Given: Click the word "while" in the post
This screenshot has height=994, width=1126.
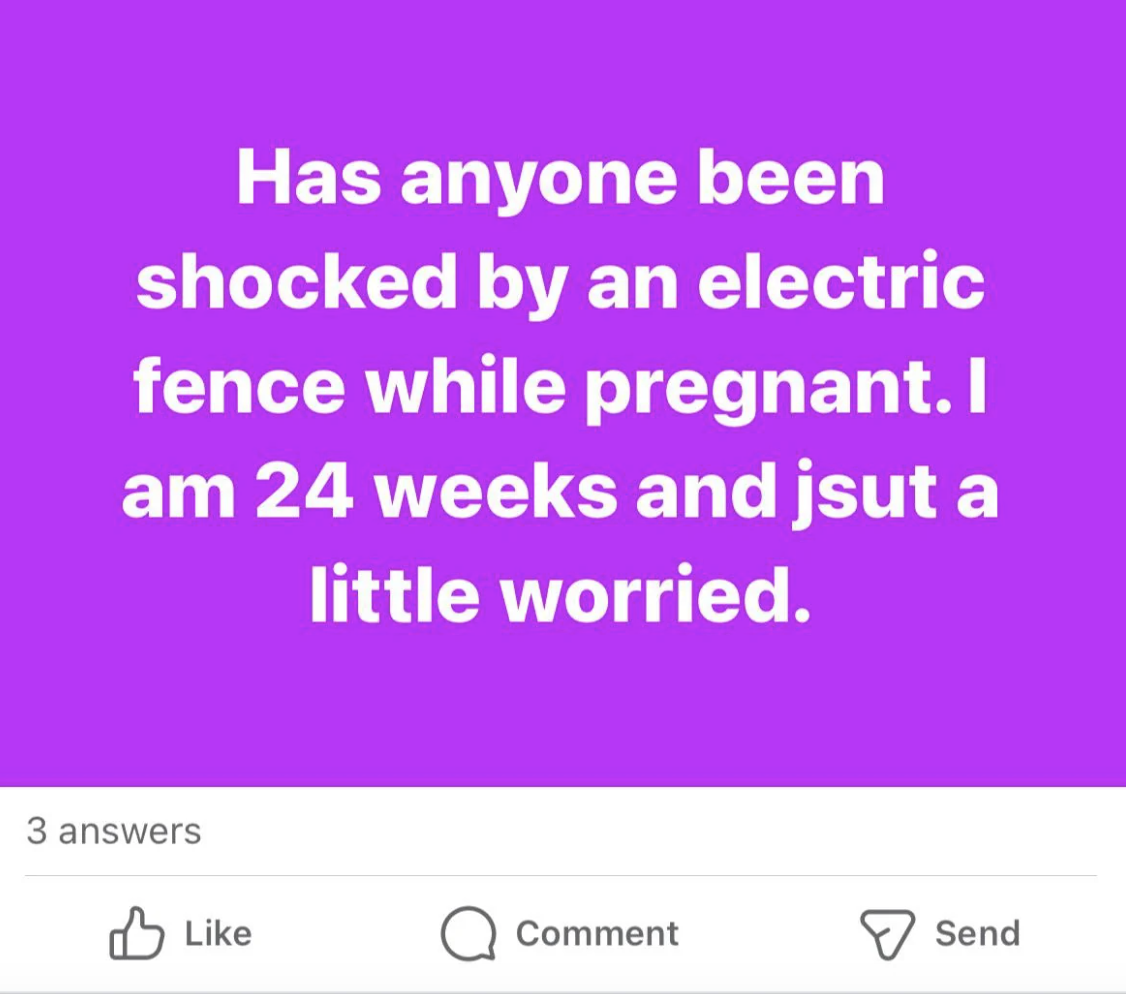Looking at the screenshot, I should click(x=464, y=386).
